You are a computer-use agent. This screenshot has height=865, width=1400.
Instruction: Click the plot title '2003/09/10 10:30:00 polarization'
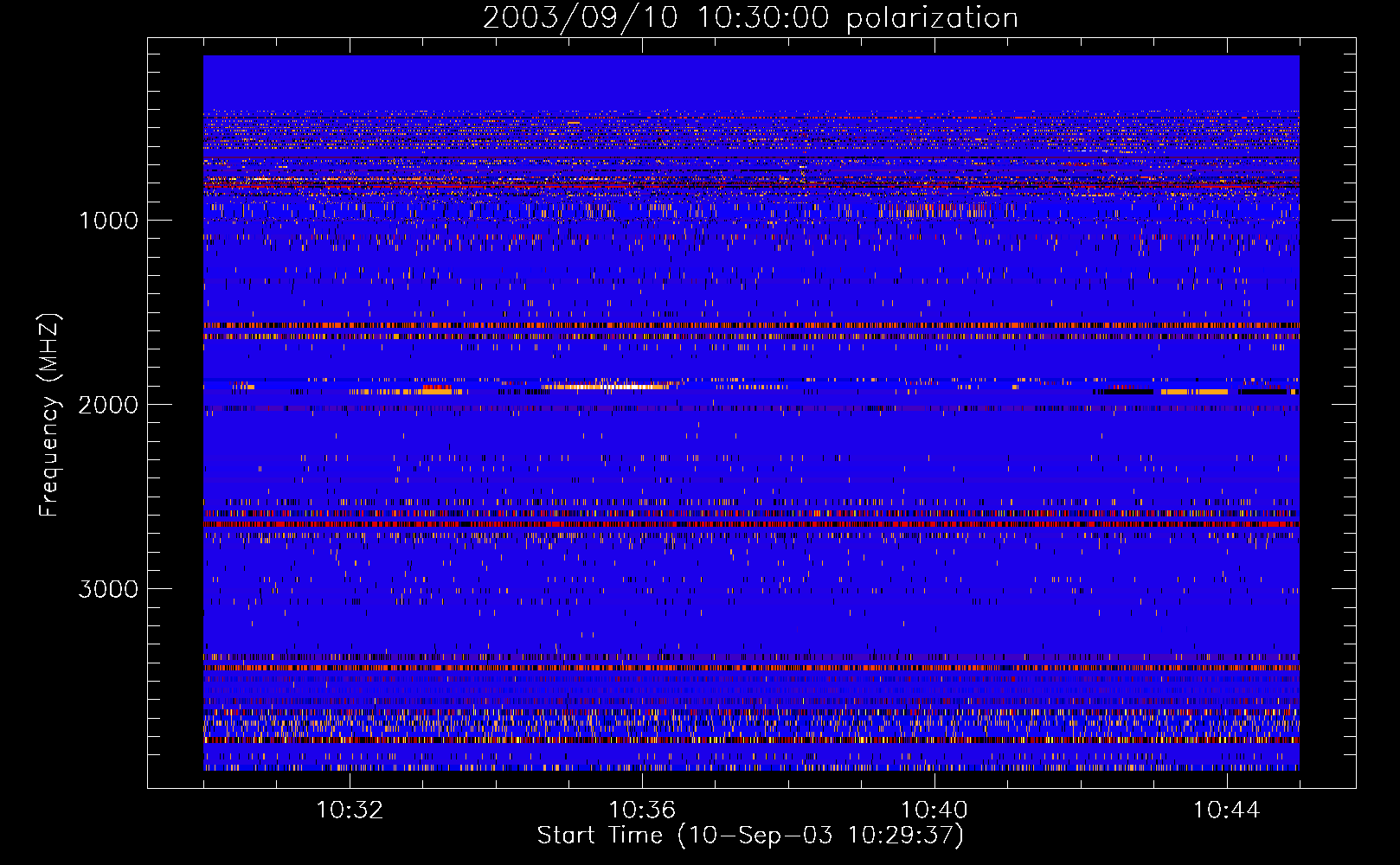point(750,18)
